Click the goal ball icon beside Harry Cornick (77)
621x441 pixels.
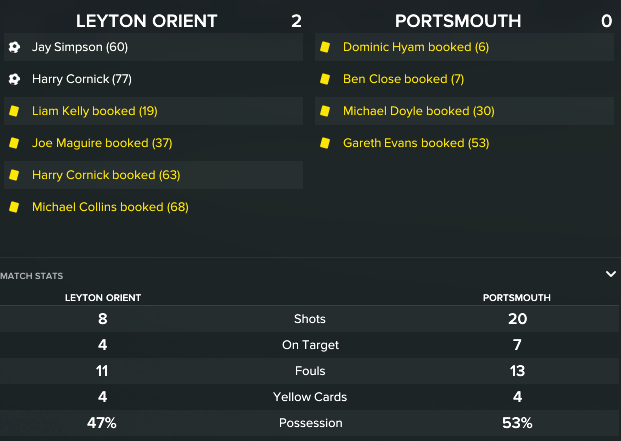[x=14, y=79]
